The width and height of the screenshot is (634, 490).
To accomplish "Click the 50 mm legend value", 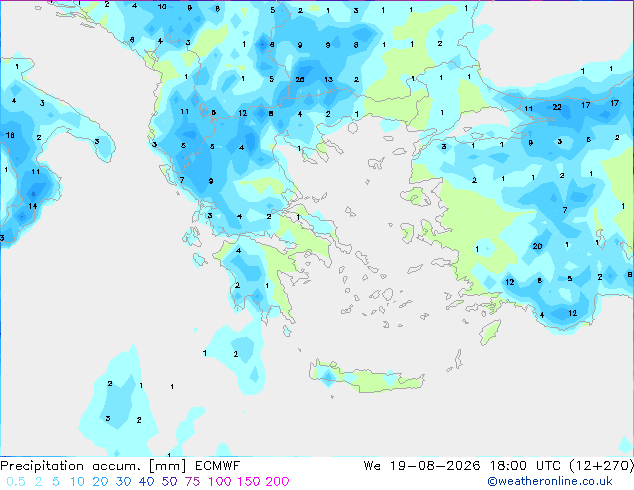I will pyautogui.click(x=169, y=482).
